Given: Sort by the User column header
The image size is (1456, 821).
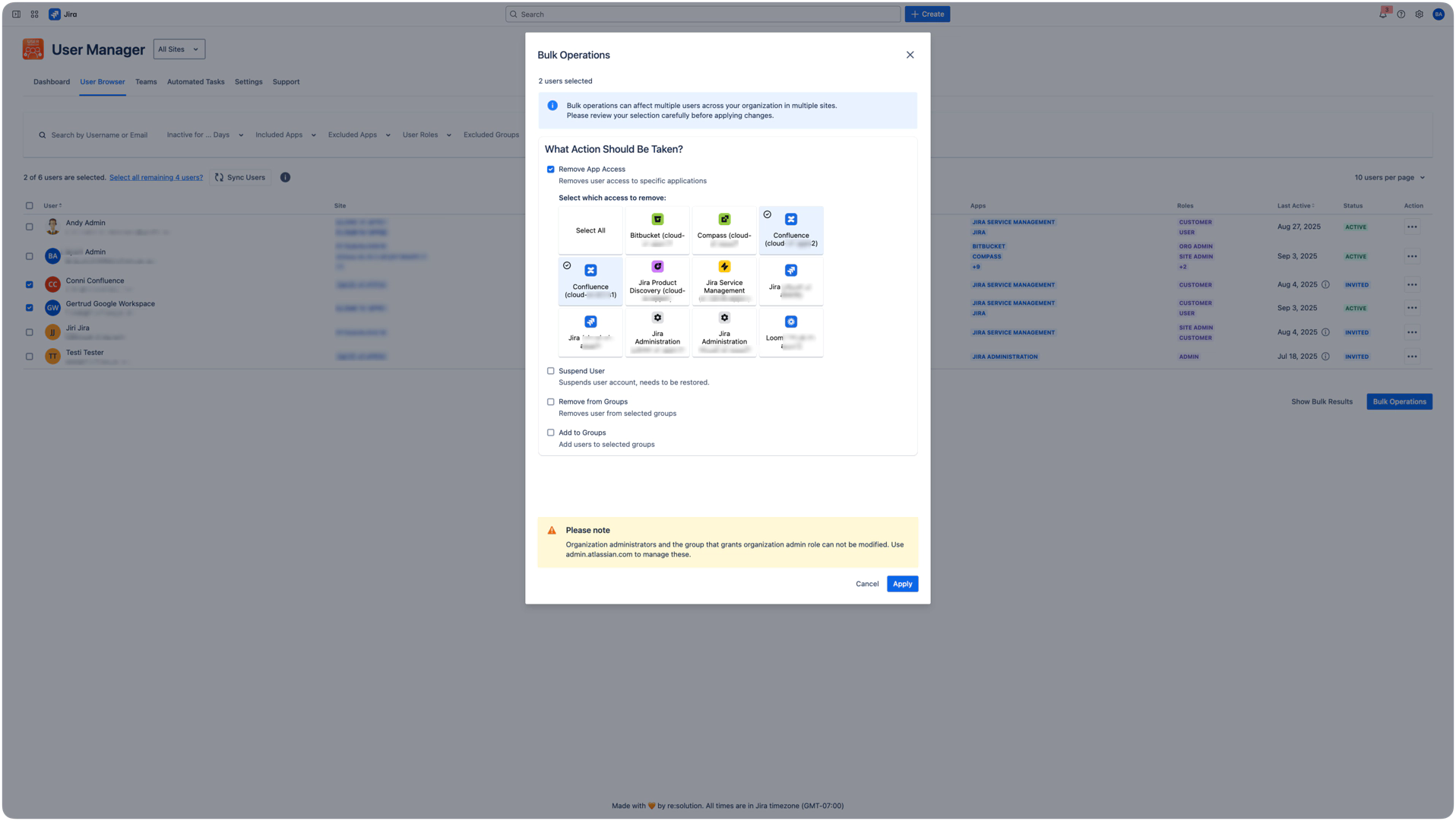Looking at the screenshot, I should click(x=52, y=206).
